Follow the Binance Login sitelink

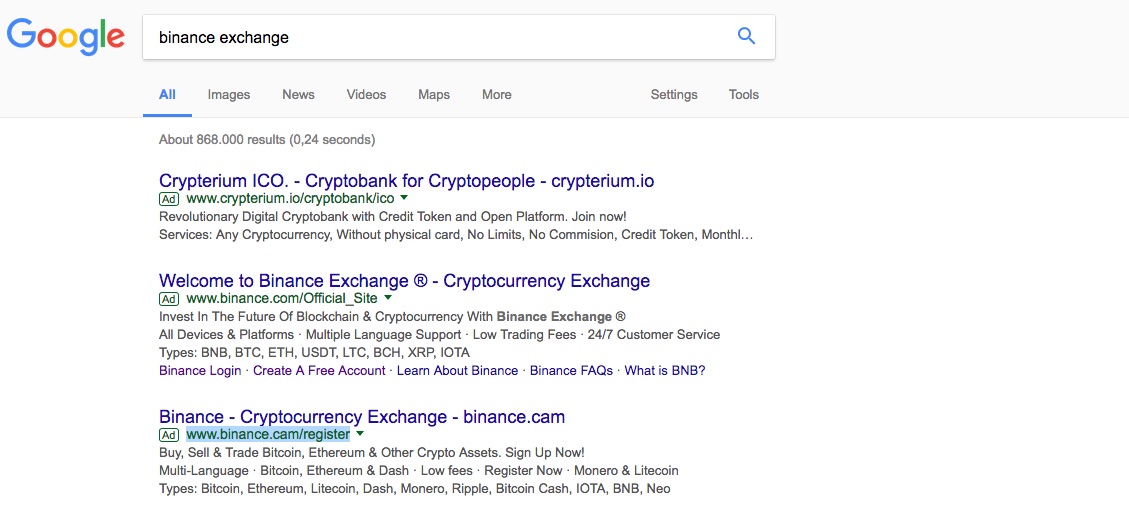click(x=200, y=370)
